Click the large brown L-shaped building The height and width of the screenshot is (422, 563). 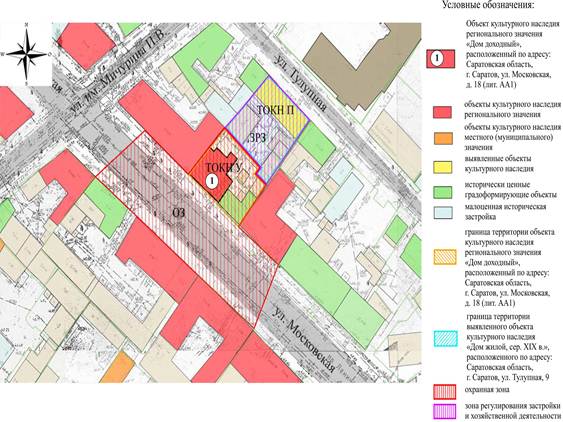click(363, 65)
